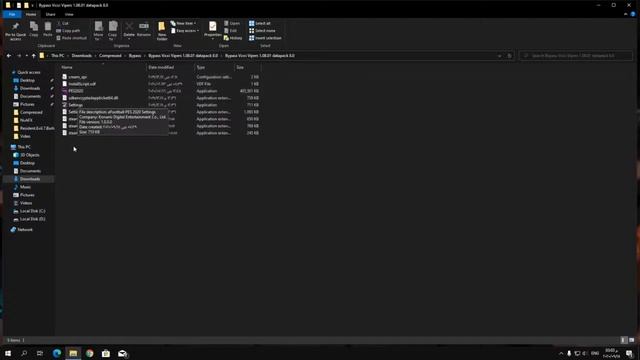
Task: Open Music under This PC
Action: (25, 187)
